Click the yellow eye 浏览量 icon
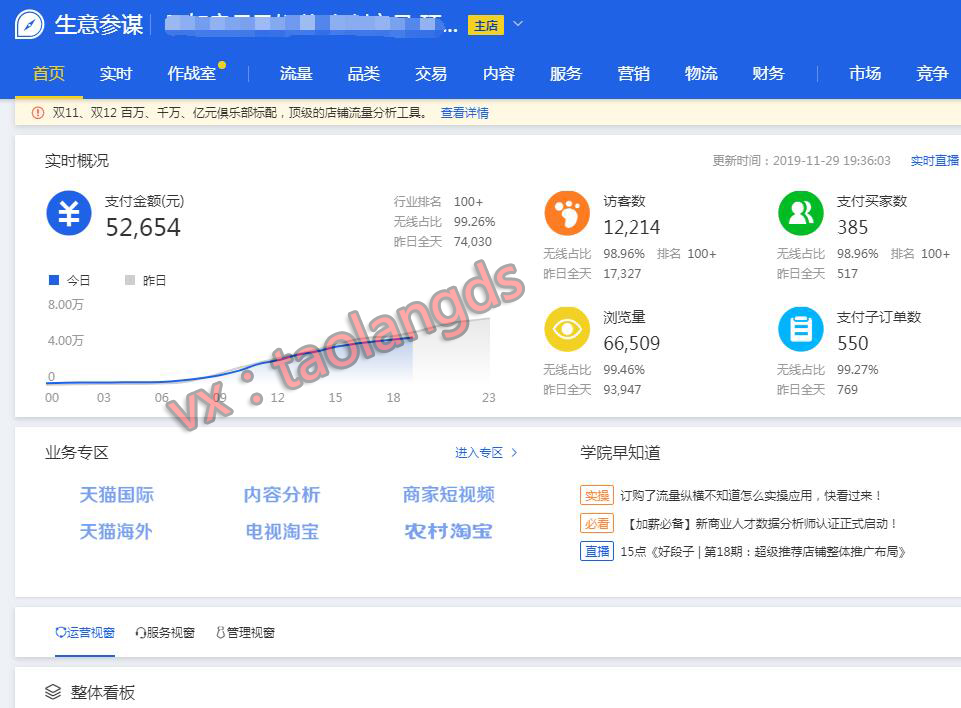 click(567, 329)
